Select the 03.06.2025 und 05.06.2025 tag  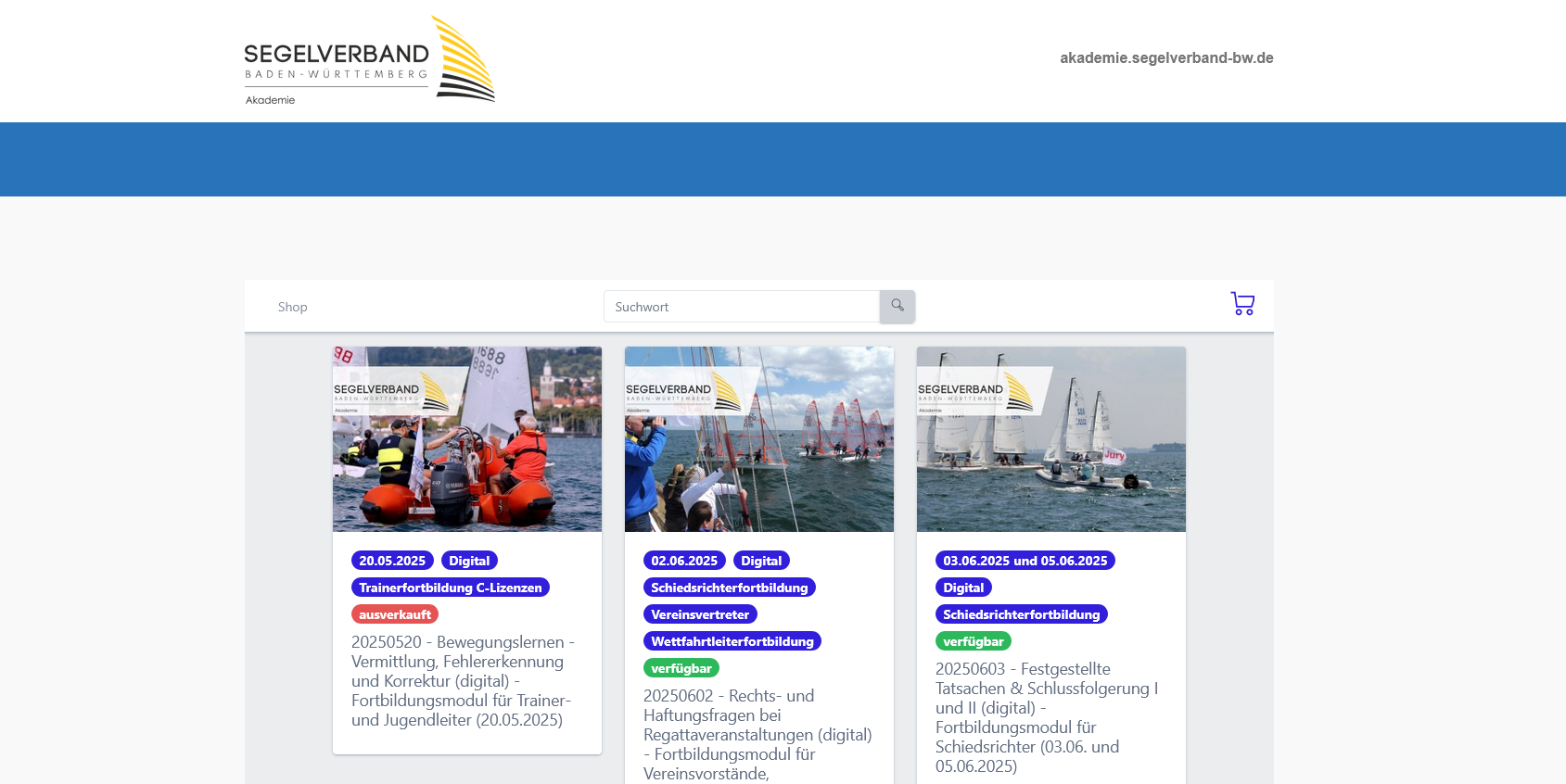(1025, 561)
